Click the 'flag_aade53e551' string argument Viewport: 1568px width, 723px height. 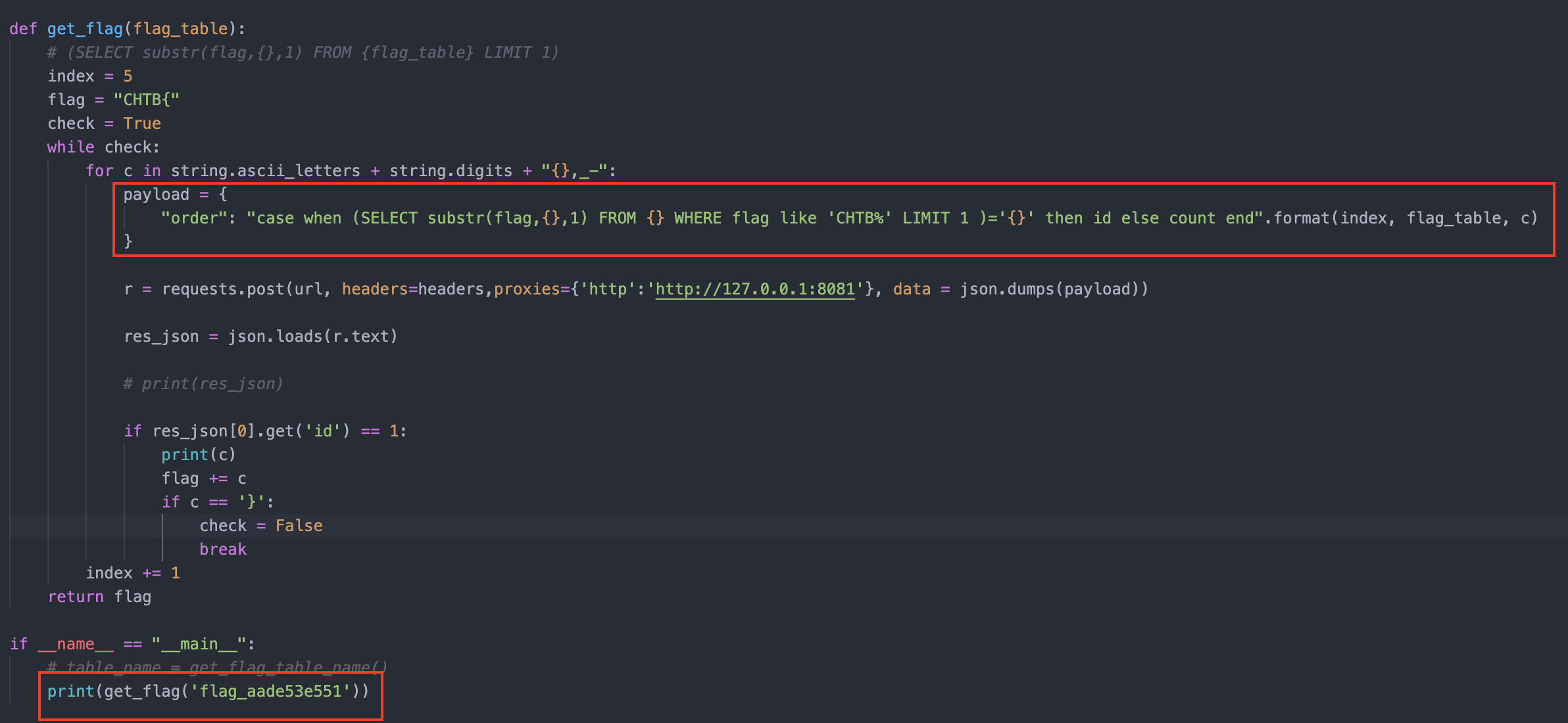[270, 691]
